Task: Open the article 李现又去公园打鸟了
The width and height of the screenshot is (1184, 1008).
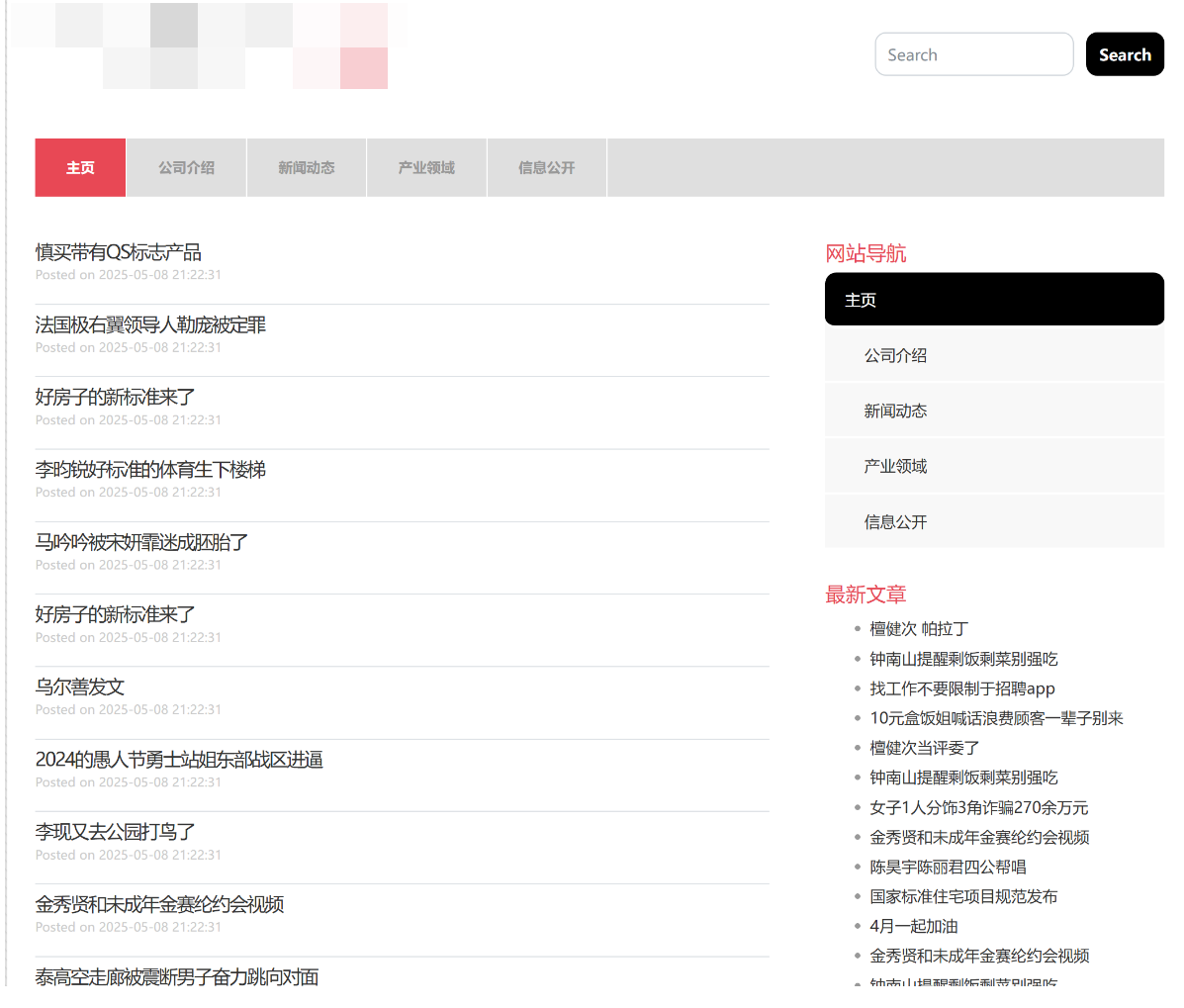Action: [x=115, y=832]
